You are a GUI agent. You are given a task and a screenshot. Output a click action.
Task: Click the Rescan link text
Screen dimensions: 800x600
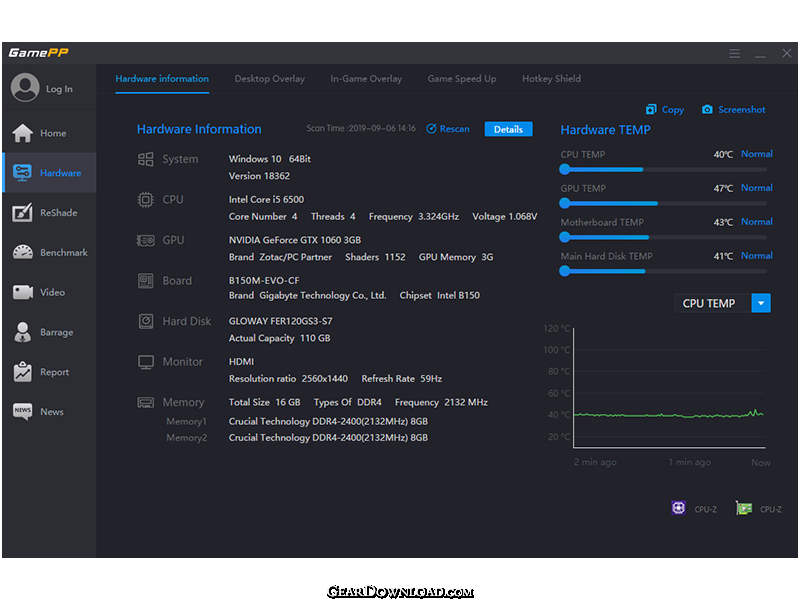tap(455, 129)
